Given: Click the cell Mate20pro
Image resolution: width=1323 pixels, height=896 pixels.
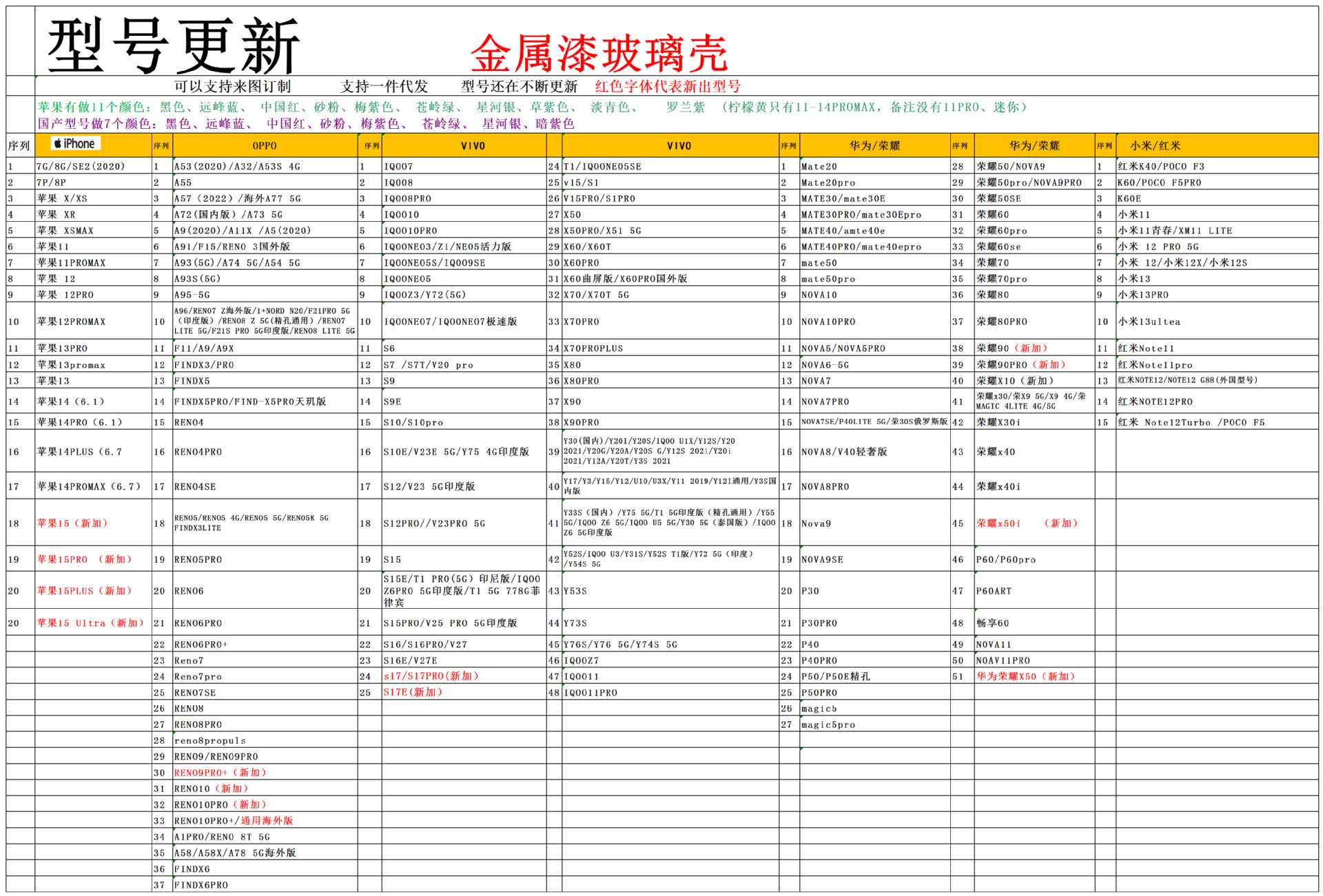Looking at the screenshot, I should 828,183.
